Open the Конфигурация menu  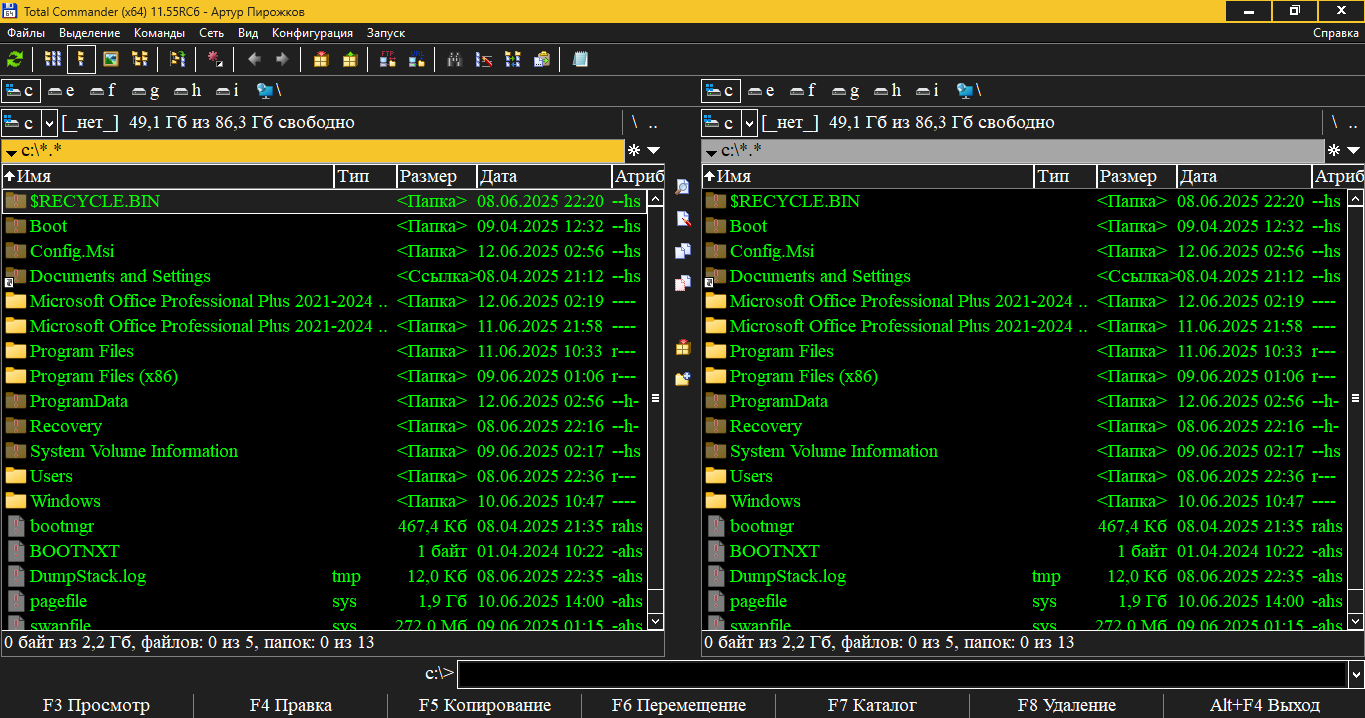pos(312,33)
